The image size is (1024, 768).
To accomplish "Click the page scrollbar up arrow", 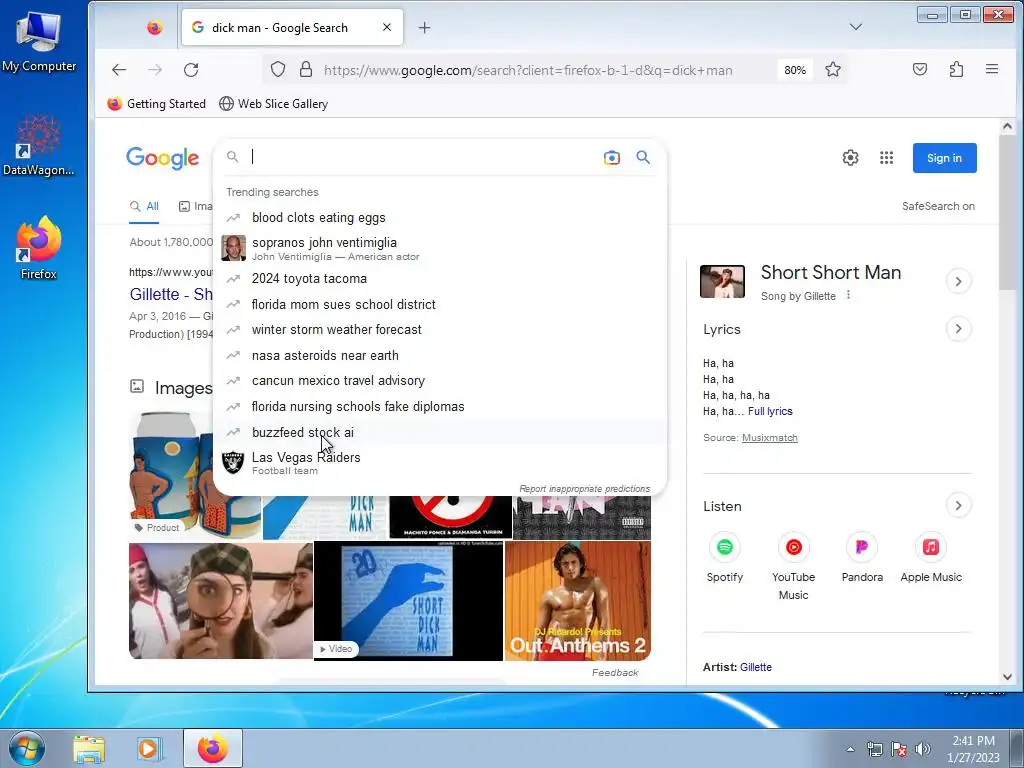I will click(x=1007, y=126).
